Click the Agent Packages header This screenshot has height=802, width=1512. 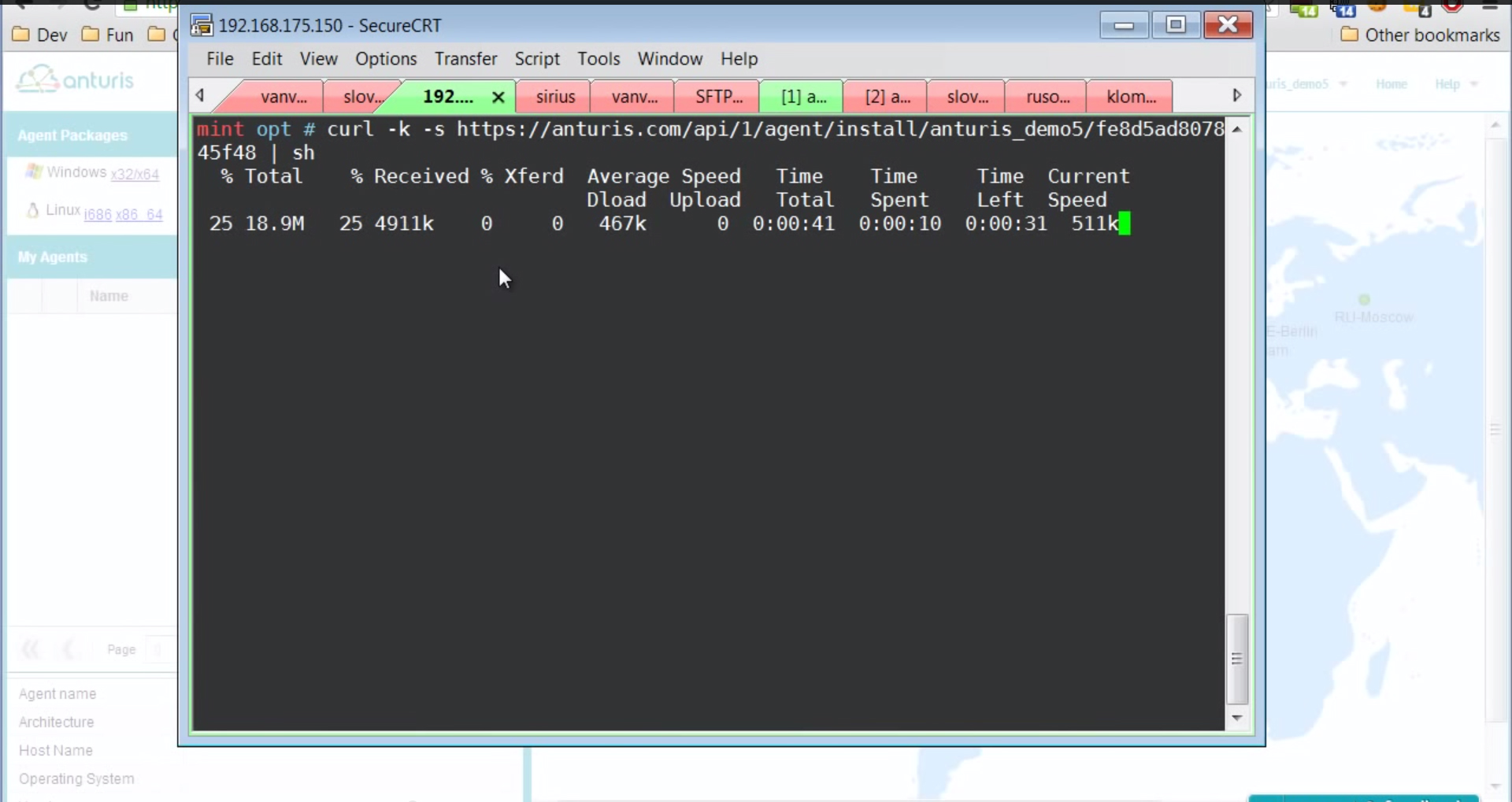tap(72, 135)
